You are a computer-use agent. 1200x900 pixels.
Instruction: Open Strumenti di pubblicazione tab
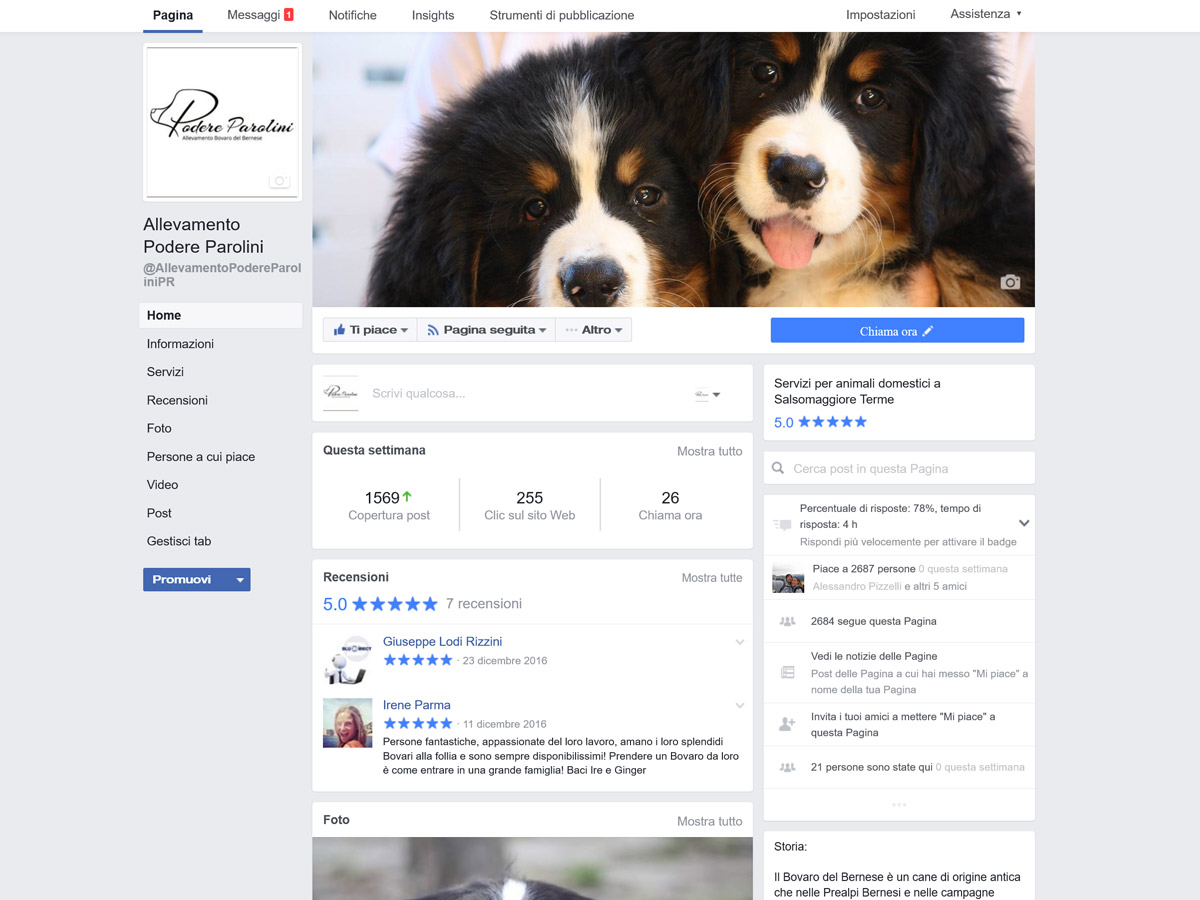[x=562, y=15]
